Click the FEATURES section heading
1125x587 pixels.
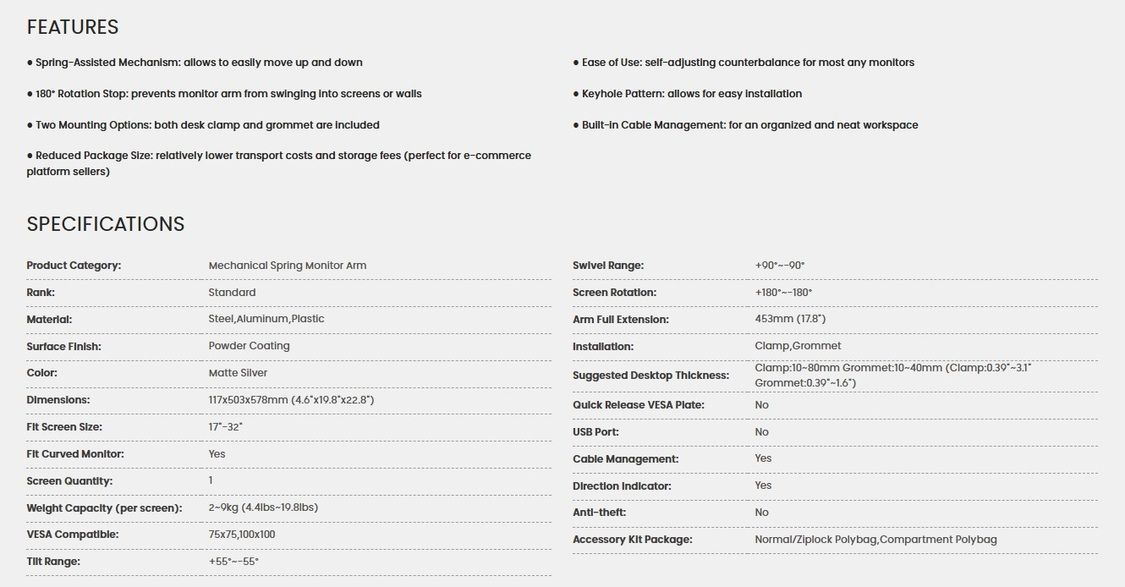pyautogui.click(x=72, y=27)
